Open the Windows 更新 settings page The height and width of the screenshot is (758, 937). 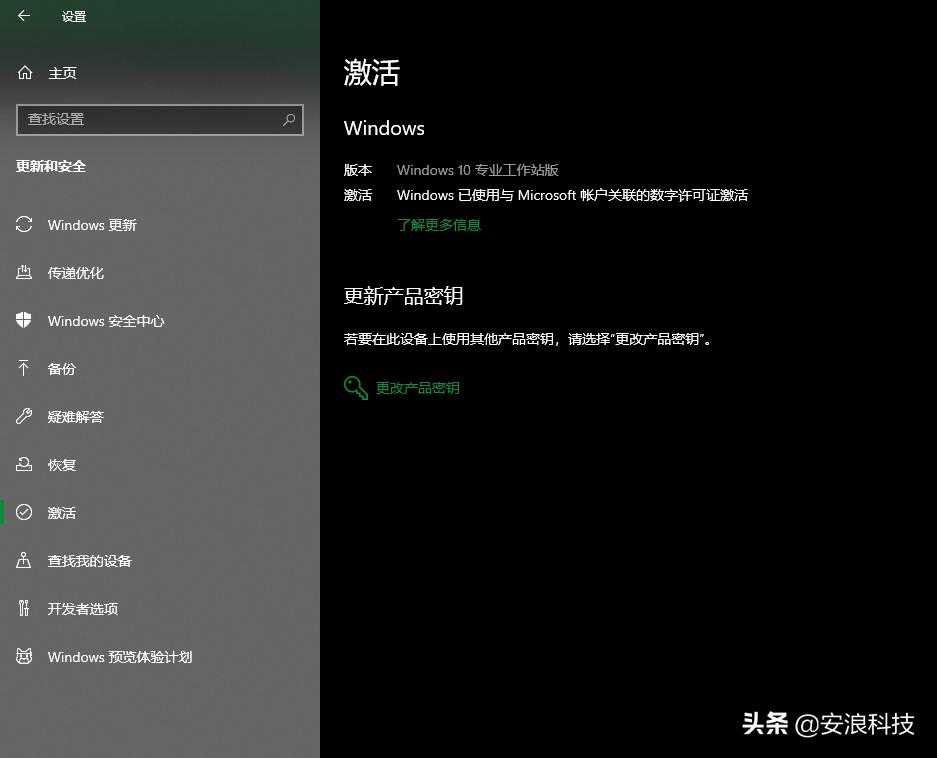91,225
